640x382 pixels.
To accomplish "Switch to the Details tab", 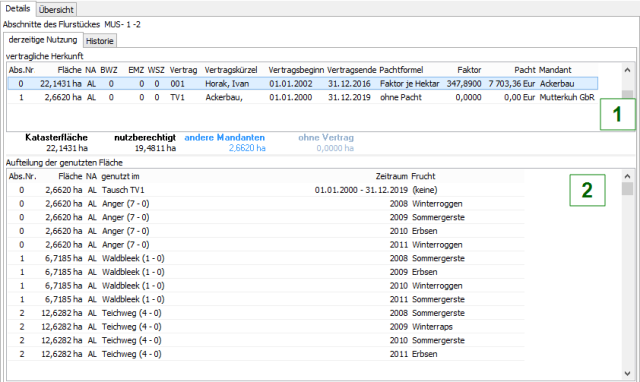I will pyautogui.click(x=18, y=9).
